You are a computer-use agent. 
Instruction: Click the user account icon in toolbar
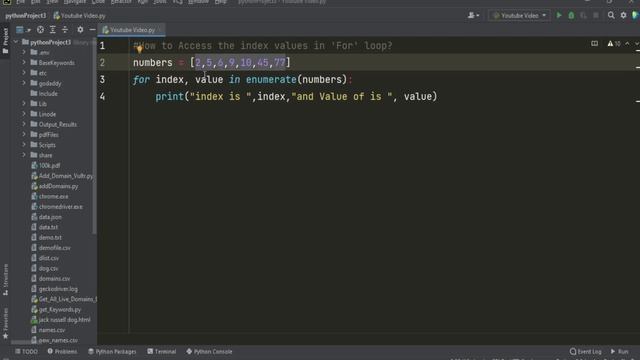pyautogui.click(x=473, y=16)
